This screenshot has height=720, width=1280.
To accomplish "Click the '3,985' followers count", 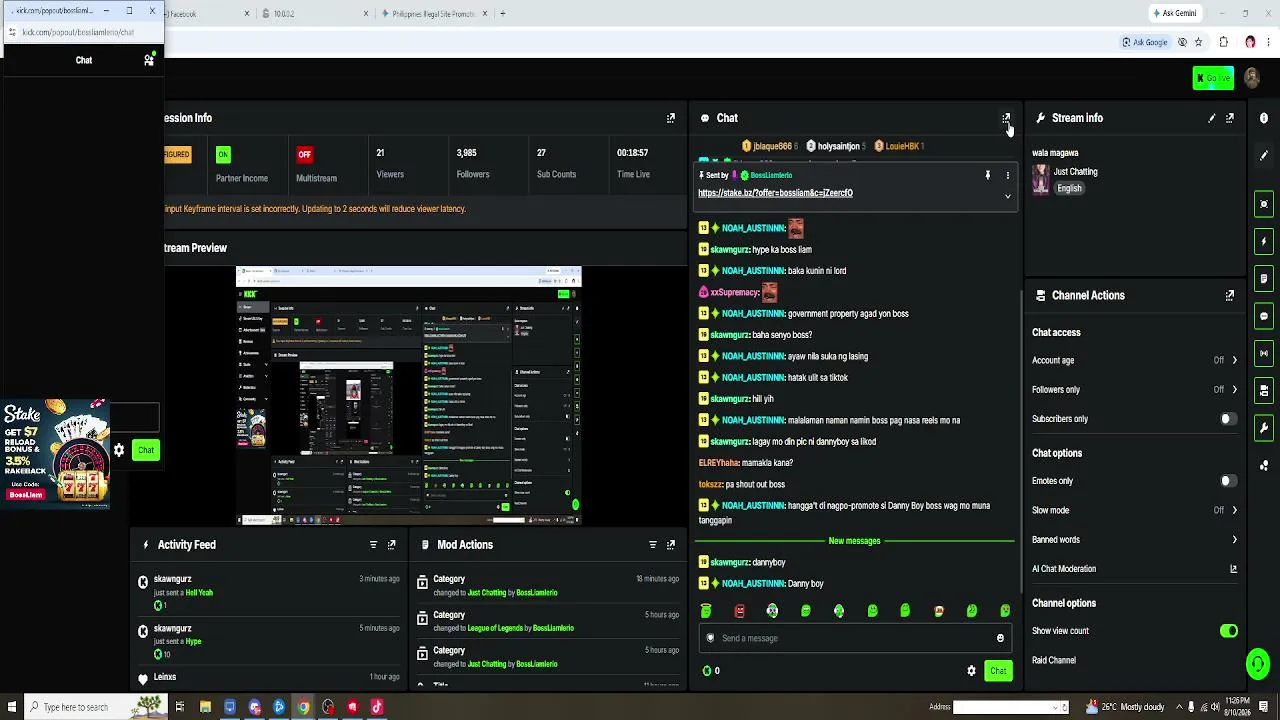I will pyautogui.click(x=466, y=153).
